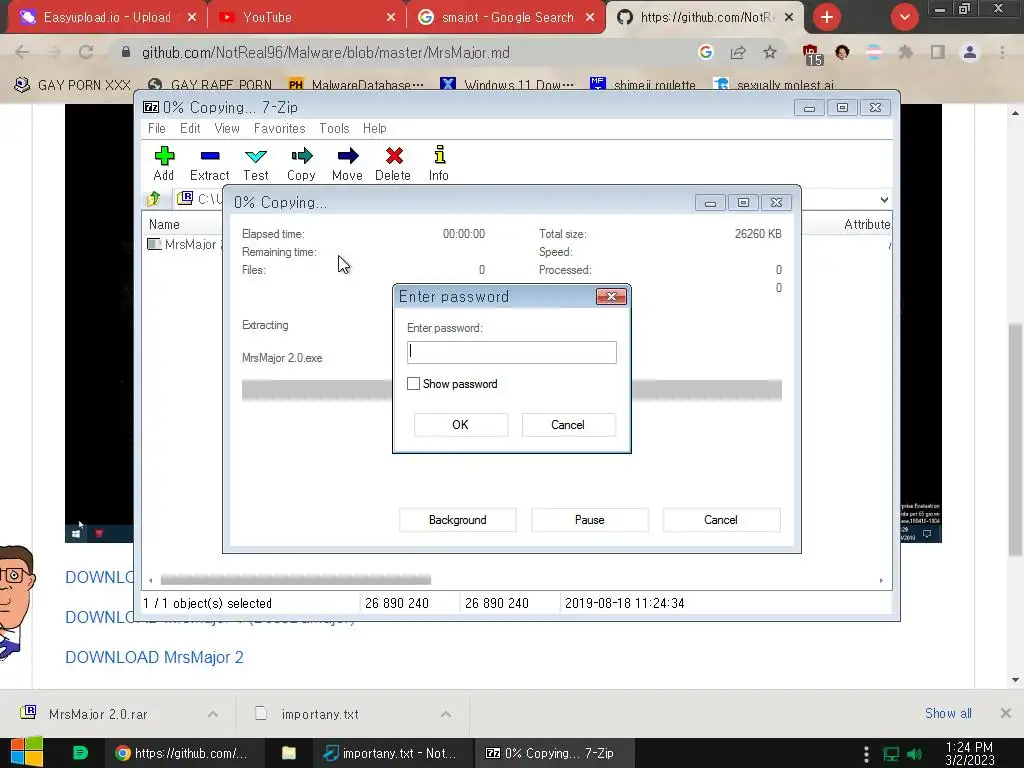
Task: Go back in browser history
Action: pos(22,52)
